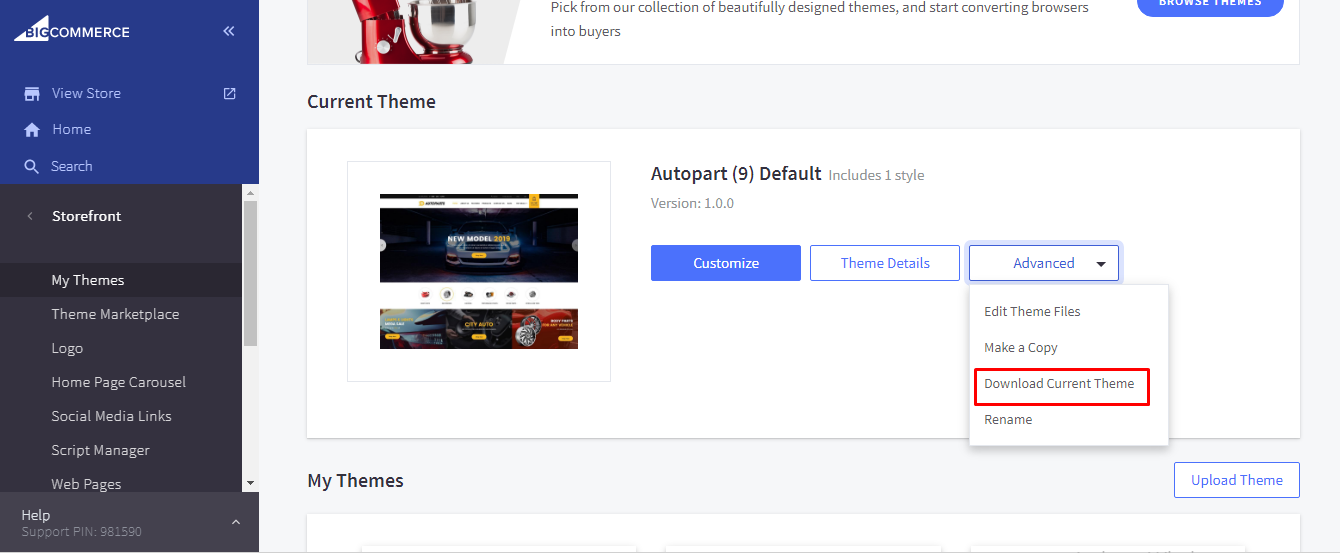Open store in new tab icon
This screenshot has width=1340, height=553.
point(229,93)
